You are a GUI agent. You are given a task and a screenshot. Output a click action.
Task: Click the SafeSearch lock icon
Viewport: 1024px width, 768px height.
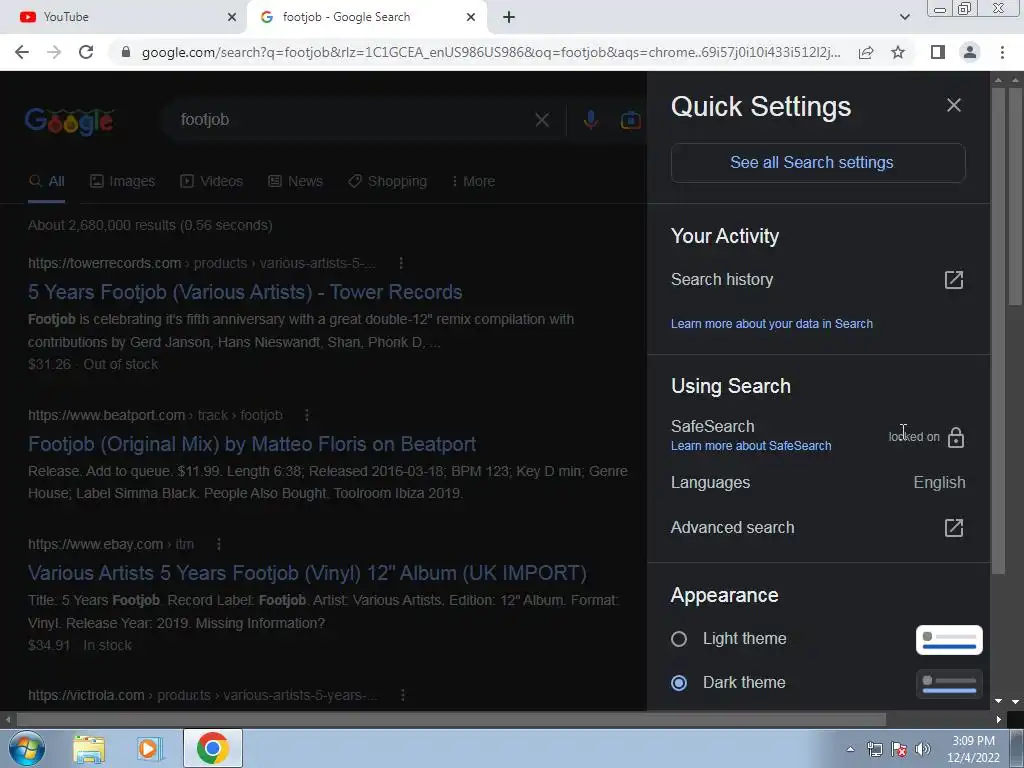(x=955, y=437)
